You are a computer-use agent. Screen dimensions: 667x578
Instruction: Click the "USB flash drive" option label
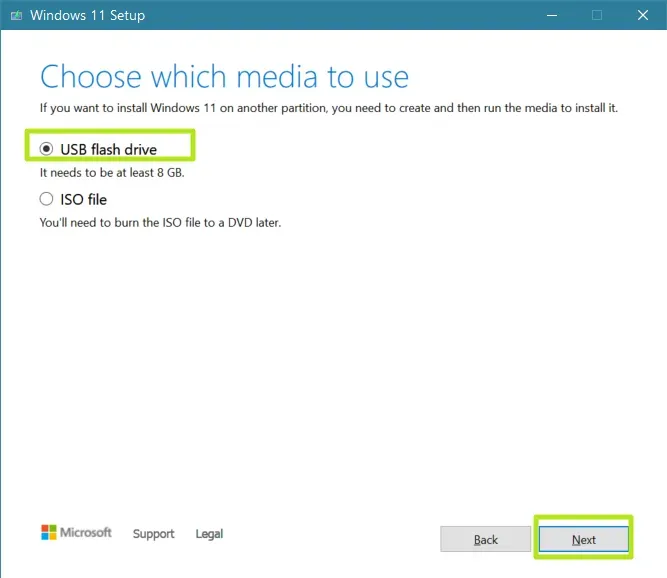pos(108,149)
